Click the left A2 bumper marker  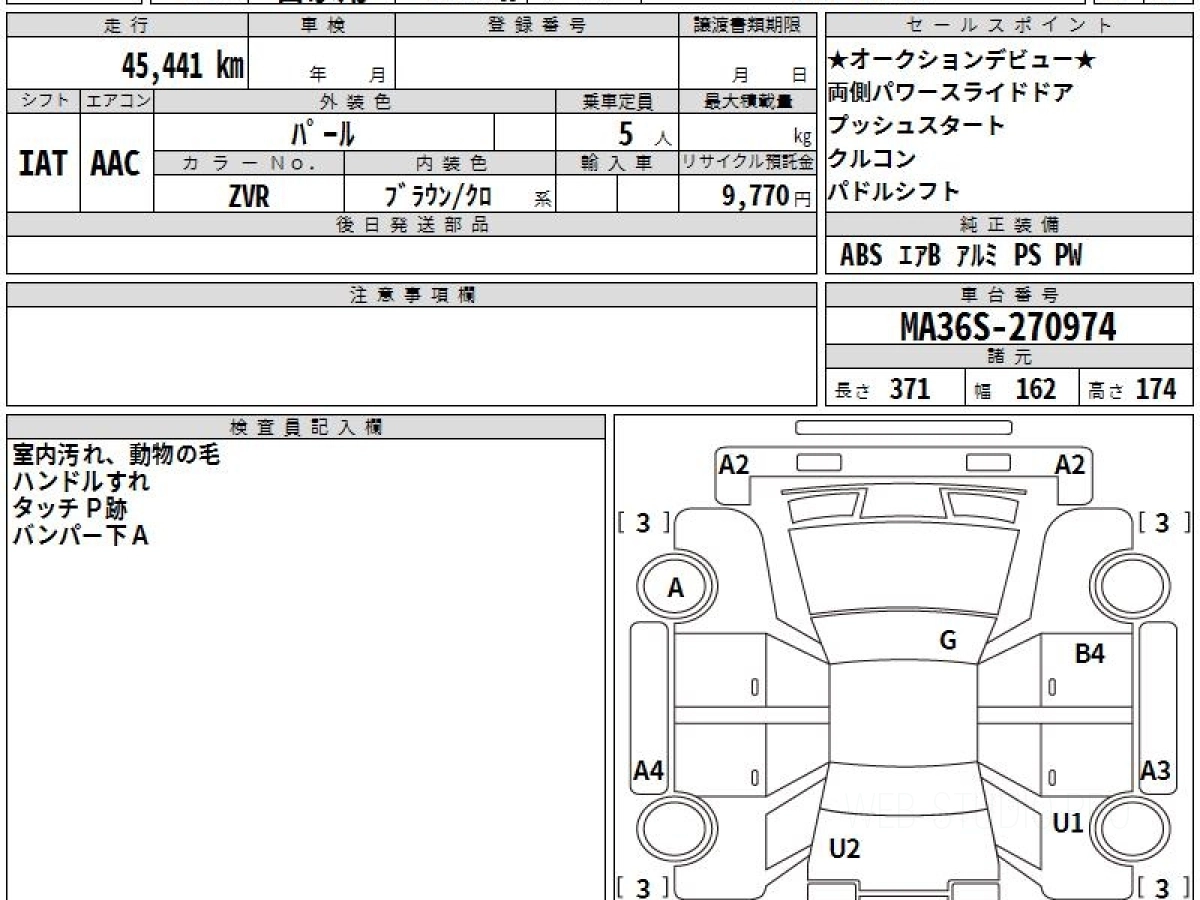tap(734, 464)
